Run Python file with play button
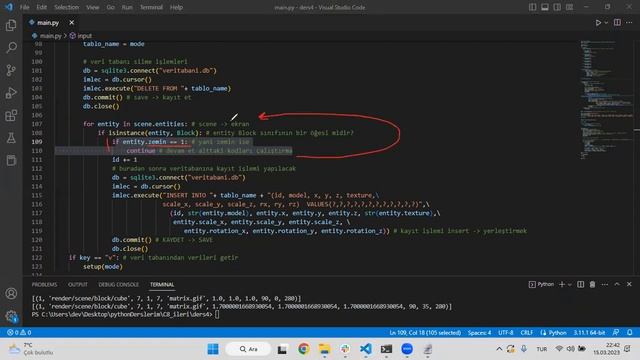The height and width of the screenshot is (360, 640). (x=598, y=22)
